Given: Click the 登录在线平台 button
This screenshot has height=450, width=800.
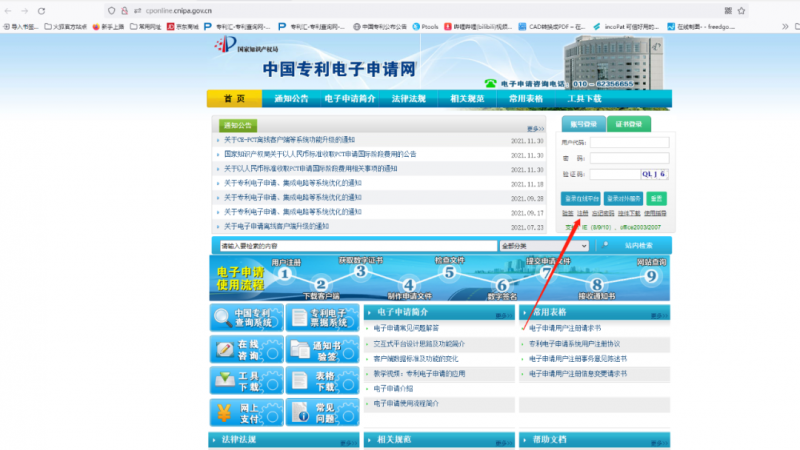Looking at the screenshot, I should coord(581,198).
